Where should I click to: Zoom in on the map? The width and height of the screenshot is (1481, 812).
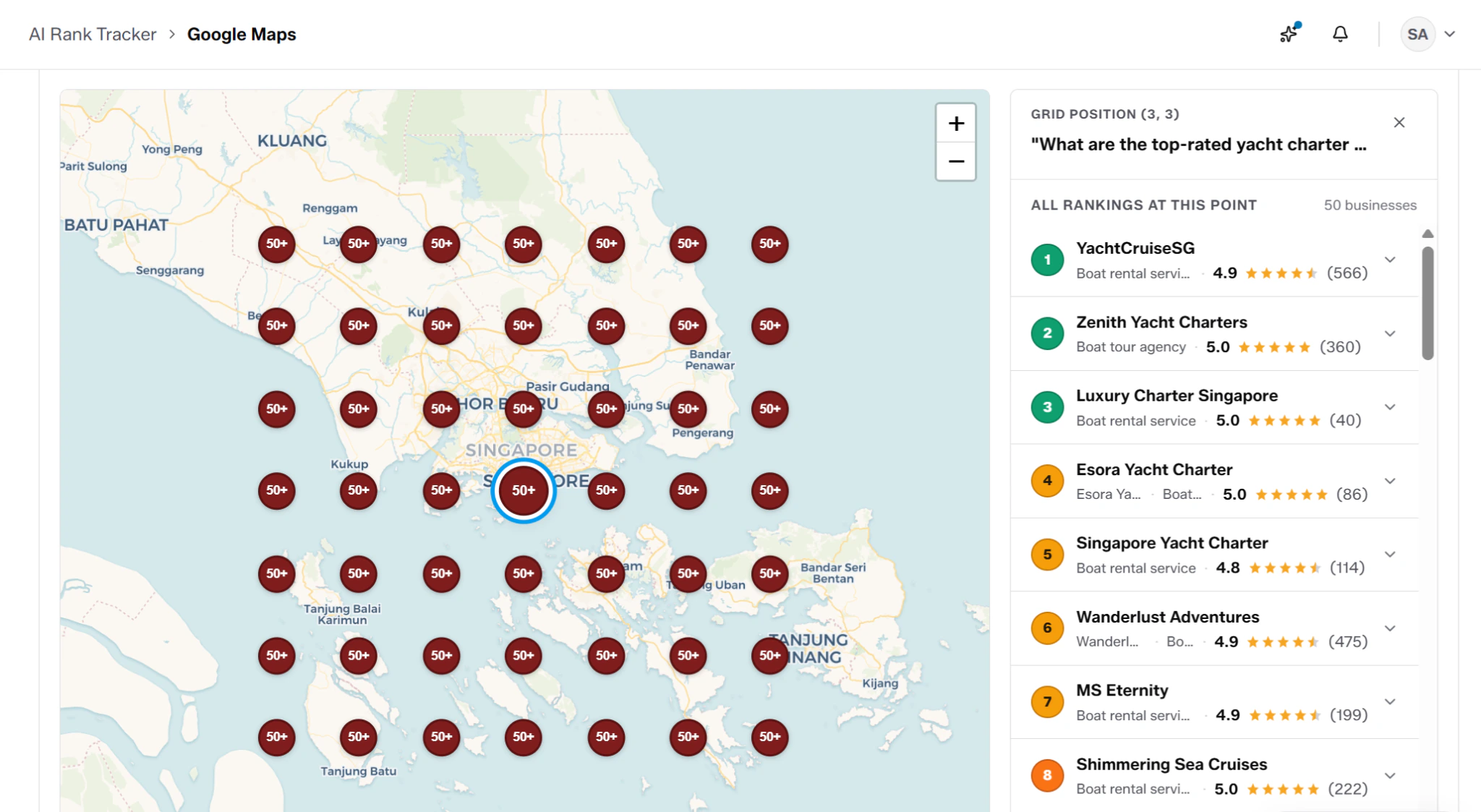956,123
